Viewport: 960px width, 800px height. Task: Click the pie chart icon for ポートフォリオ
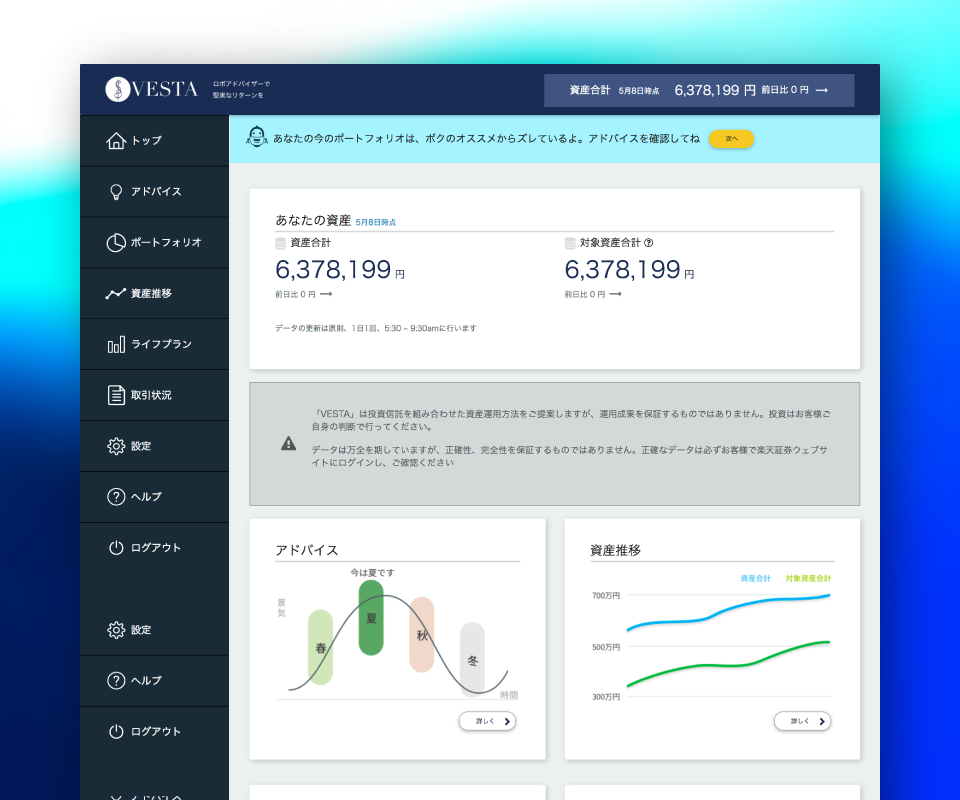(x=116, y=243)
